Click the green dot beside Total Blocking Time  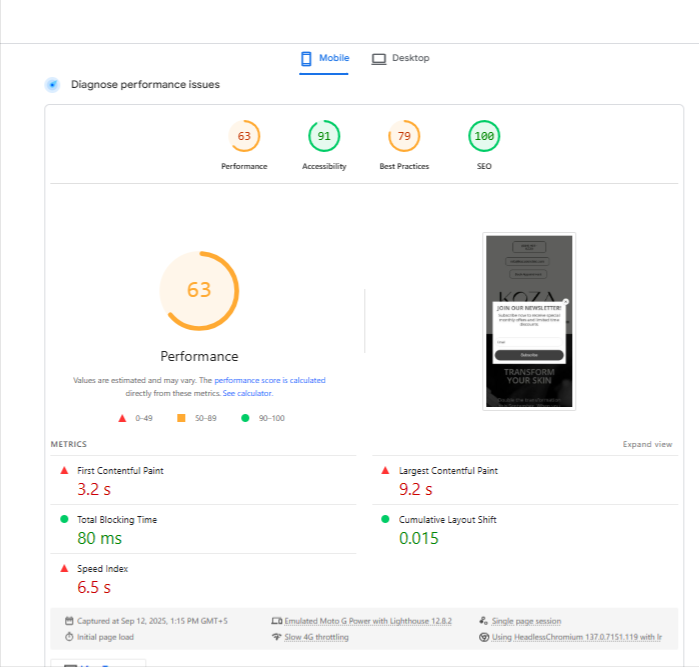pyautogui.click(x=64, y=519)
